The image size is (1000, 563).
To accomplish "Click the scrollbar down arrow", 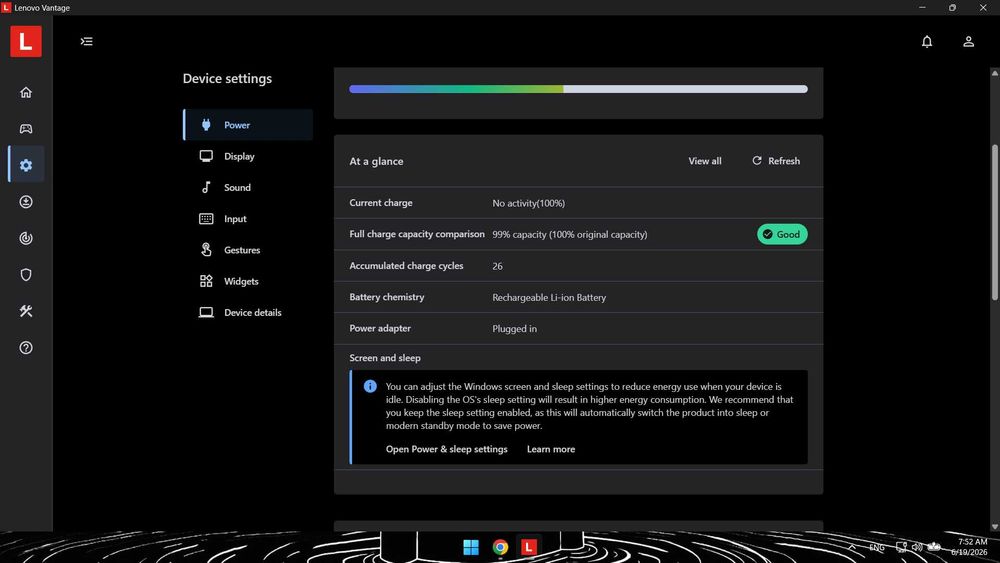I will coord(994,527).
